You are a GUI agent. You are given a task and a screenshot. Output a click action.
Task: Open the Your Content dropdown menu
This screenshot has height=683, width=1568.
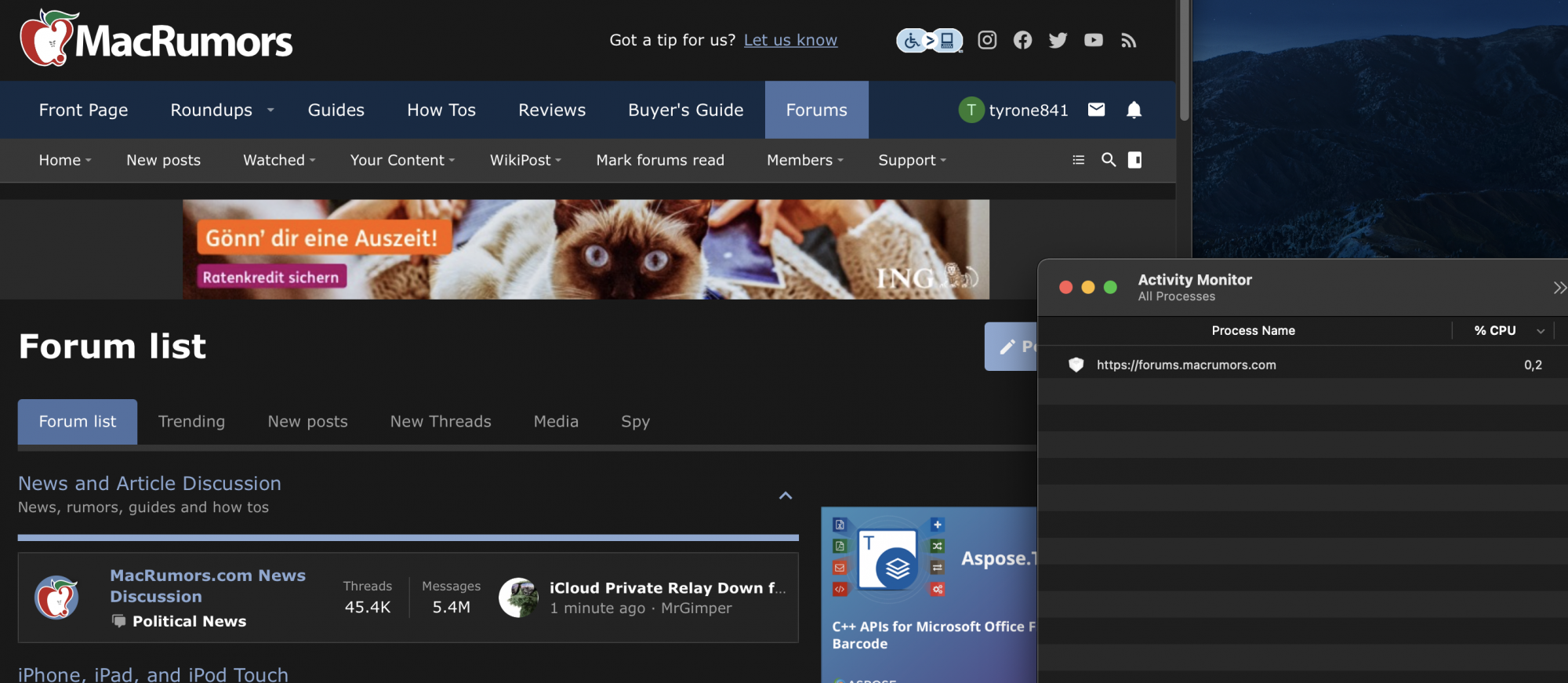tap(402, 160)
